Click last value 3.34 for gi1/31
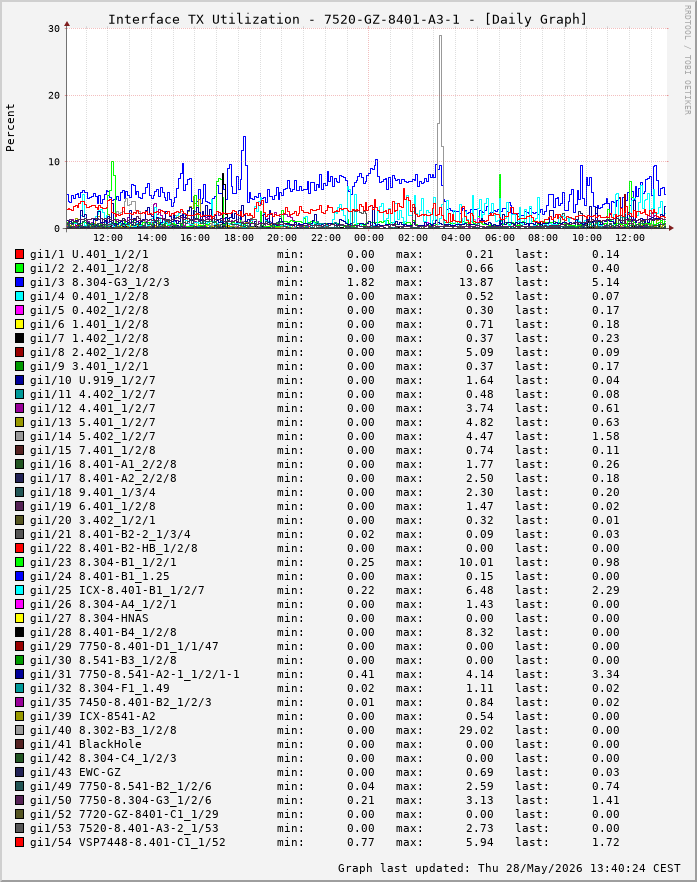Screen dimensions: 697x882 pyautogui.click(x=605, y=674)
